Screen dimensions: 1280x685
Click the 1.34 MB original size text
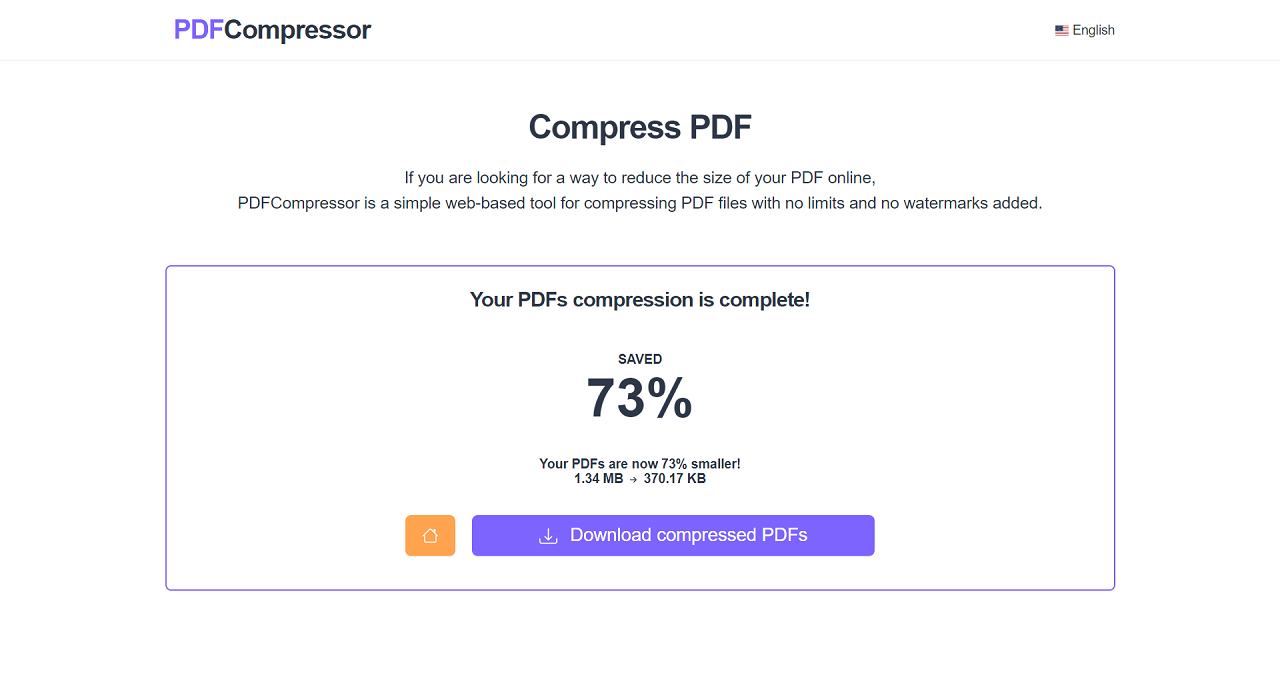click(x=598, y=479)
